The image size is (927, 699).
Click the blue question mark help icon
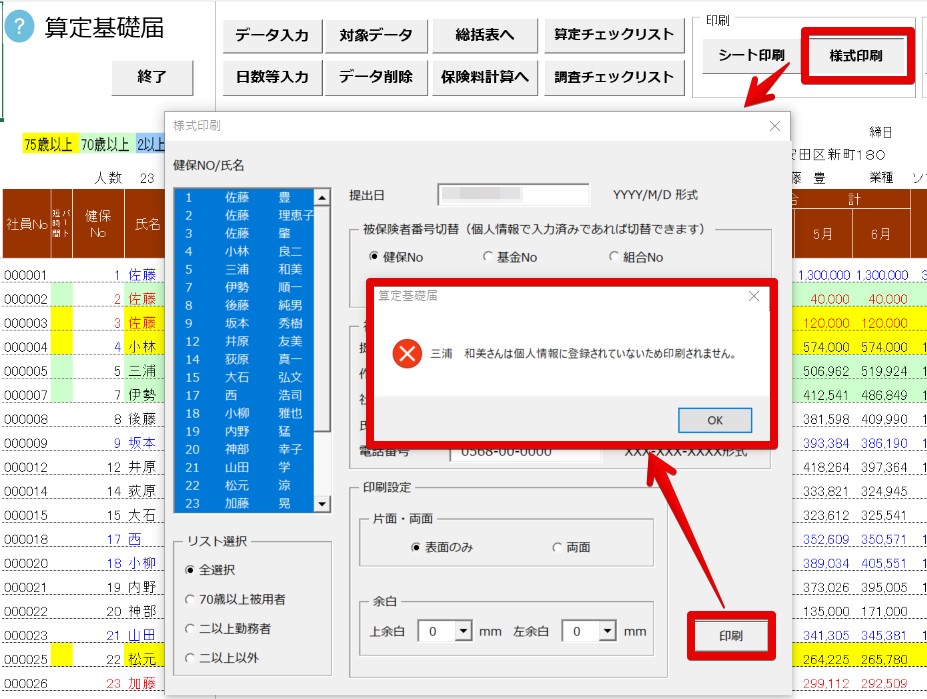click(20, 27)
